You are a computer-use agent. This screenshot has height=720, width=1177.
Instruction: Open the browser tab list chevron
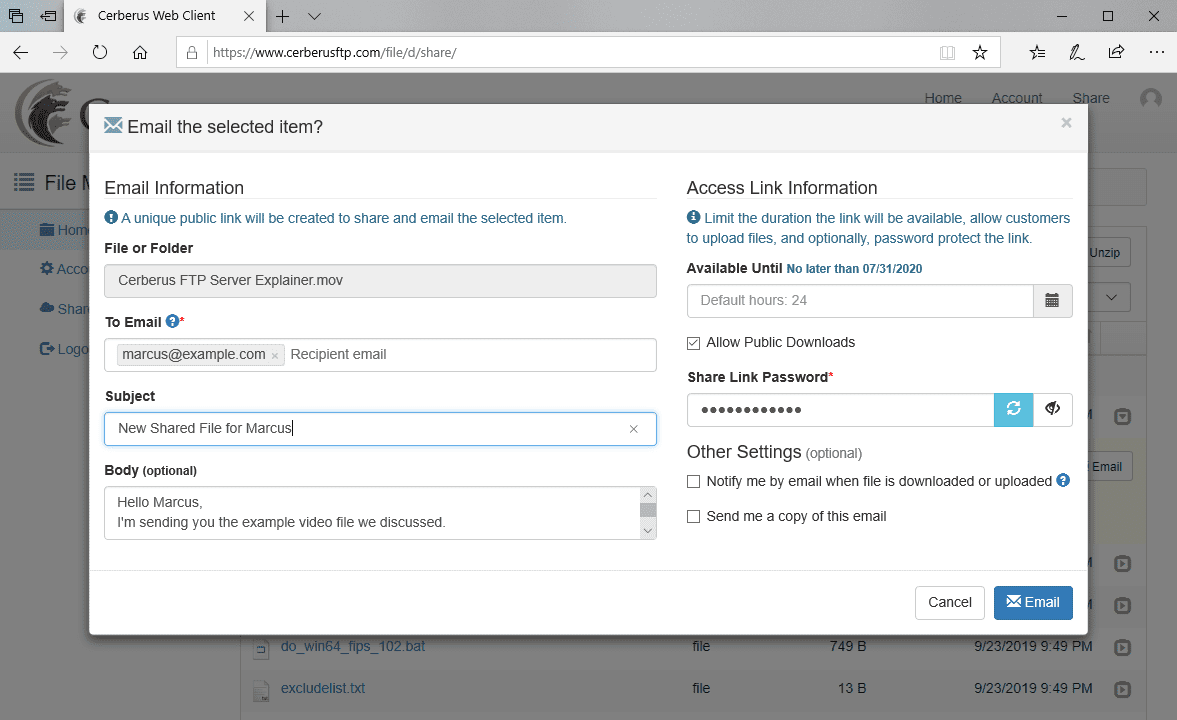[x=314, y=17]
